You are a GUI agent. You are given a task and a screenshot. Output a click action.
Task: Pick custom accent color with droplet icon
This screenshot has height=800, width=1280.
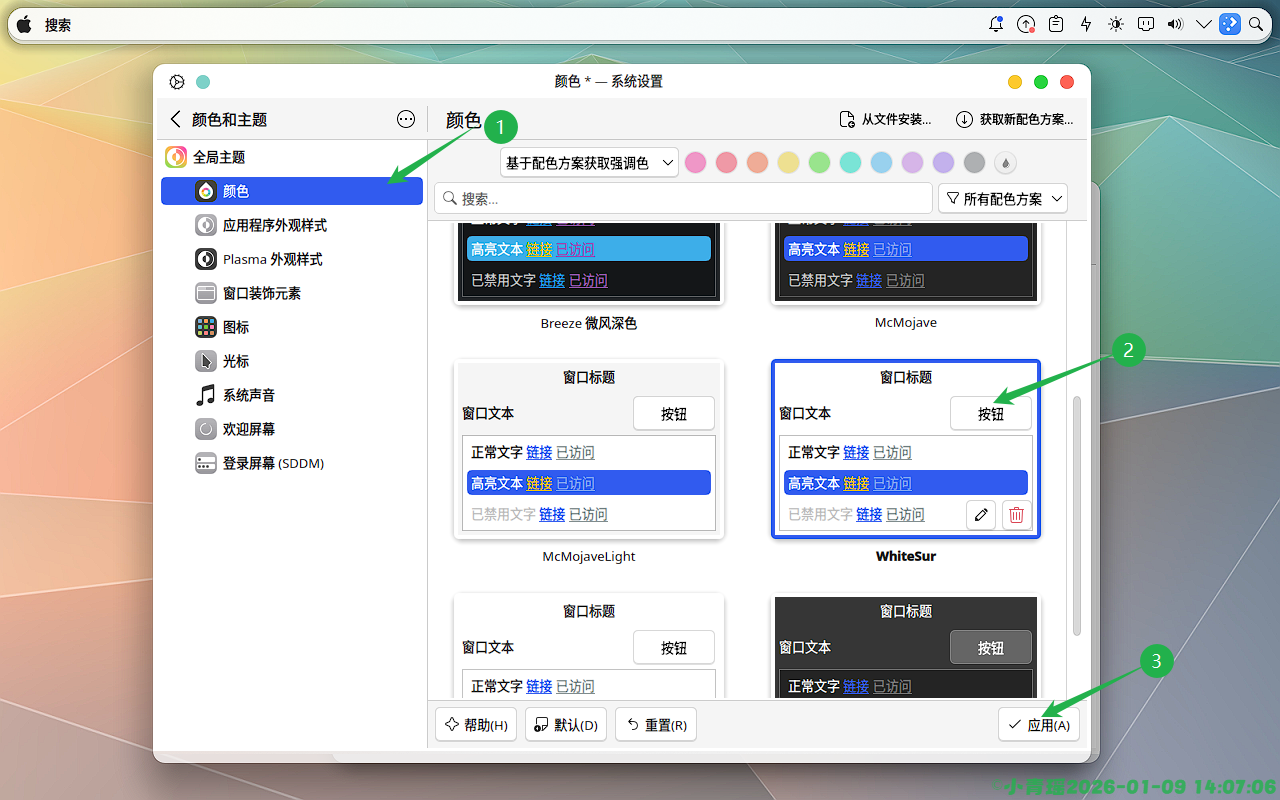click(x=1005, y=163)
